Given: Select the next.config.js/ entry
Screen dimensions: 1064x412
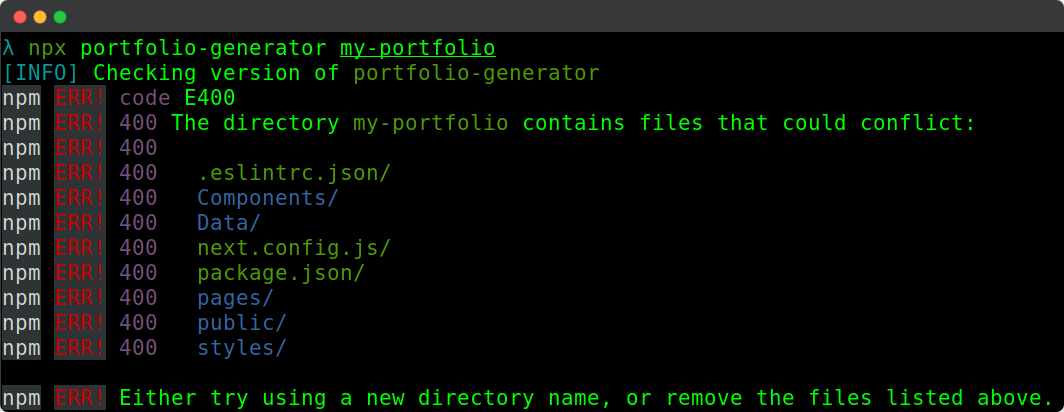Looking at the screenshot, I should (294, 248).
